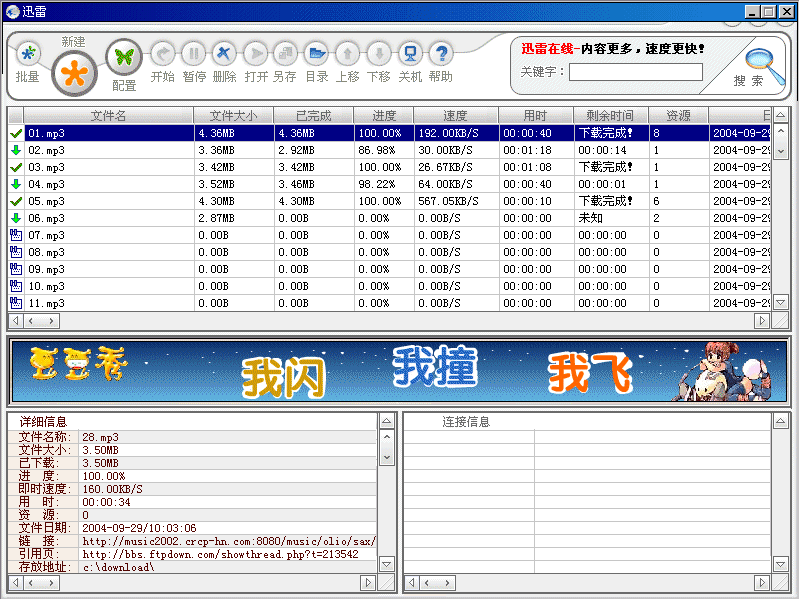Maximize the 迅雷 window

click(769, 11)
